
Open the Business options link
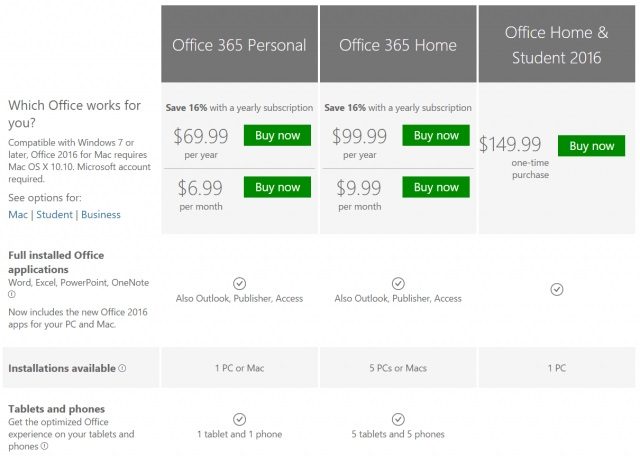click(x=101, y=214)
